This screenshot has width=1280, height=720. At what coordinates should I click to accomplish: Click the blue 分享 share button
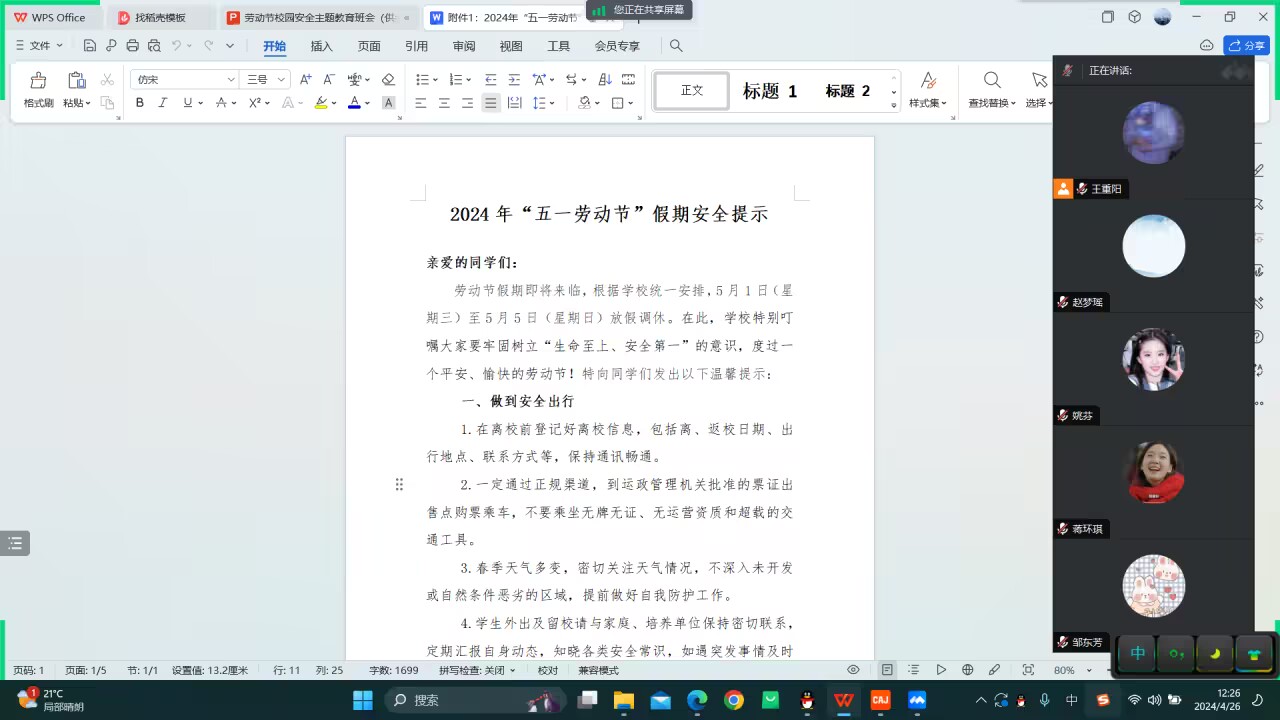[x=1246, y=46]
